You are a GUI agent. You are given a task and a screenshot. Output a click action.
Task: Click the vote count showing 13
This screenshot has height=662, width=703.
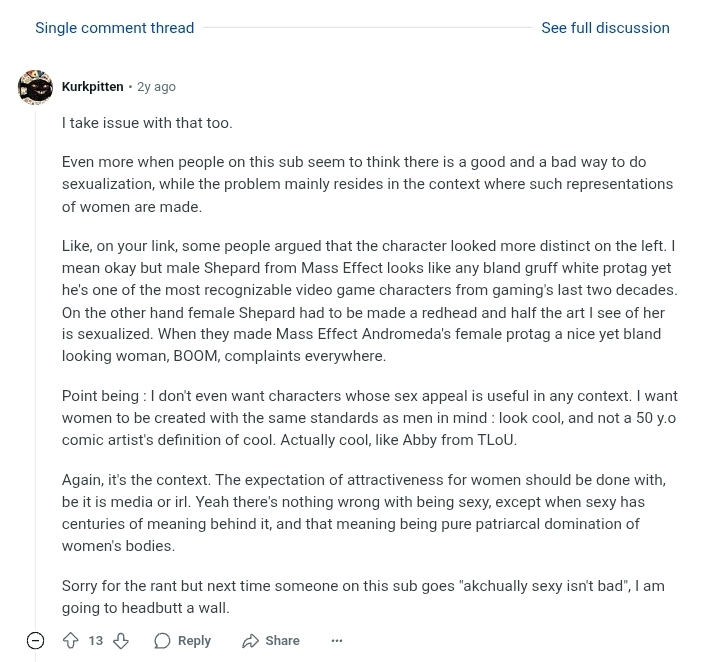pyautogui.click(x=95, y=640)
